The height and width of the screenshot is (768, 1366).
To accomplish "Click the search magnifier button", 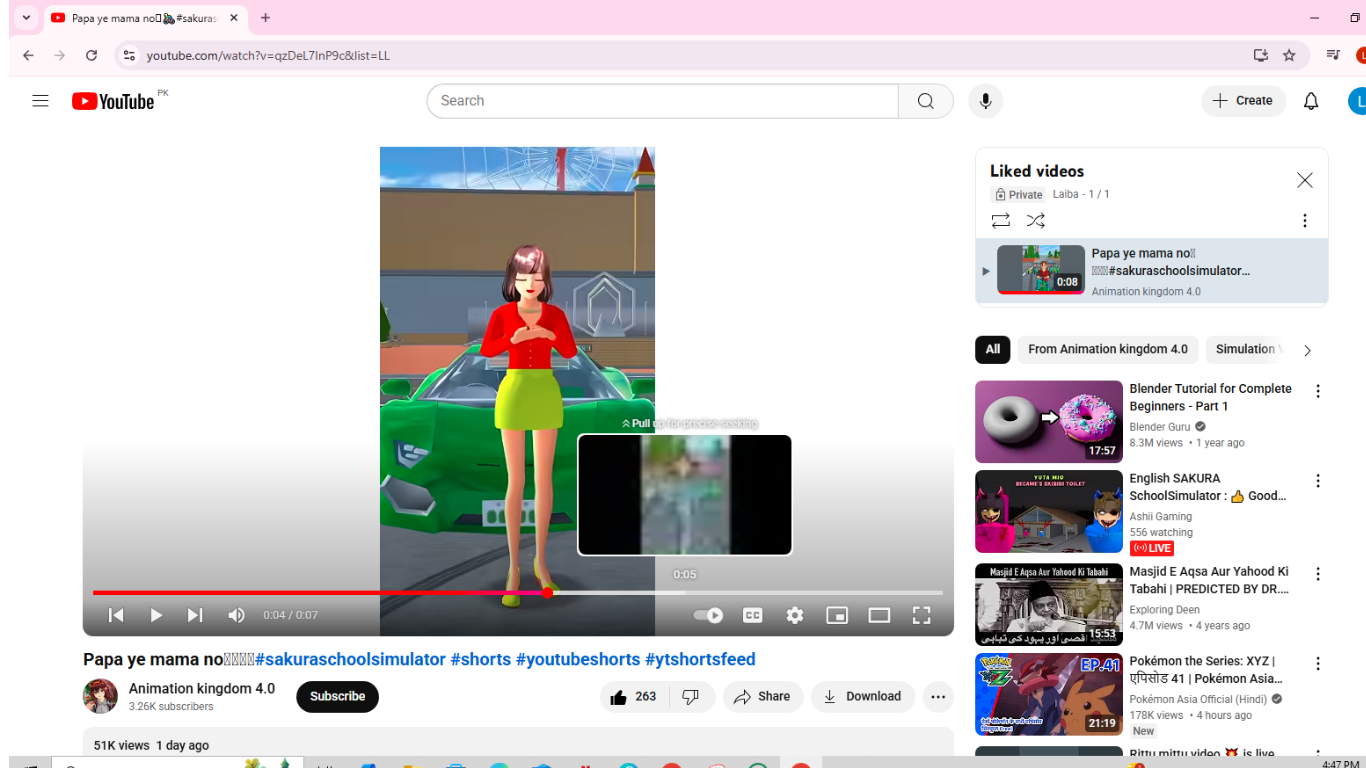I will point(926,101).
